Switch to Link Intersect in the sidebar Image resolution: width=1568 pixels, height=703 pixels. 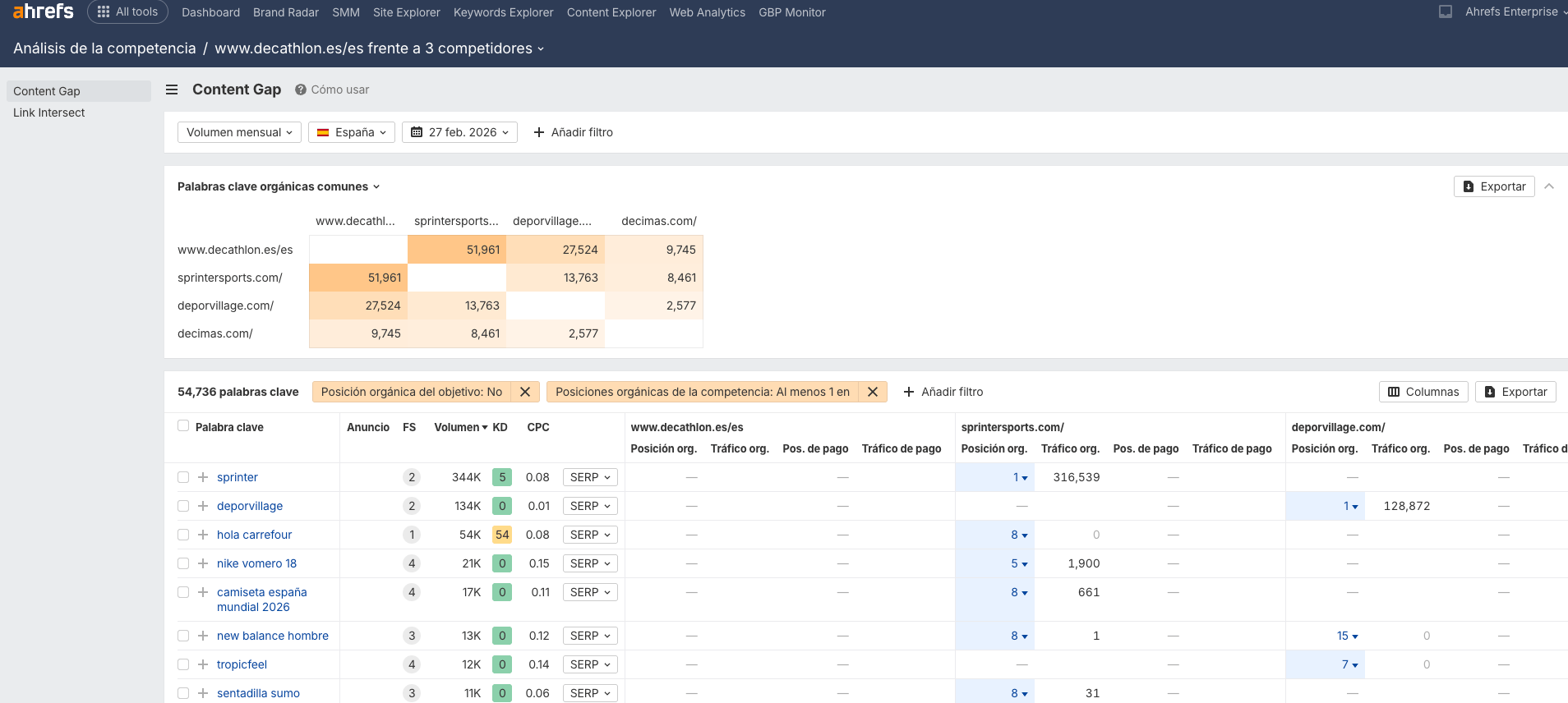pos(49,113)
